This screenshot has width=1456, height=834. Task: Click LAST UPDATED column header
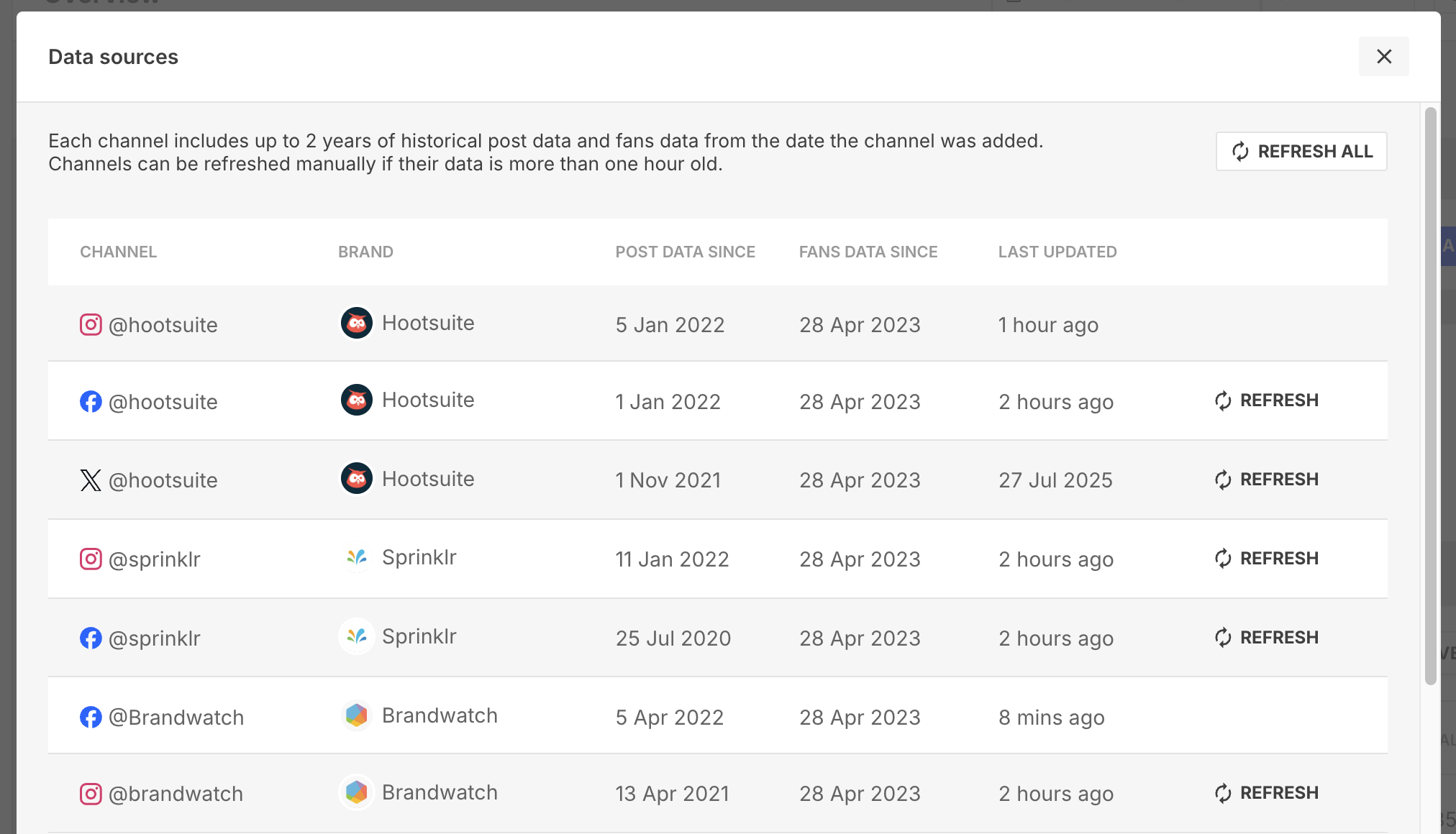1057,252
